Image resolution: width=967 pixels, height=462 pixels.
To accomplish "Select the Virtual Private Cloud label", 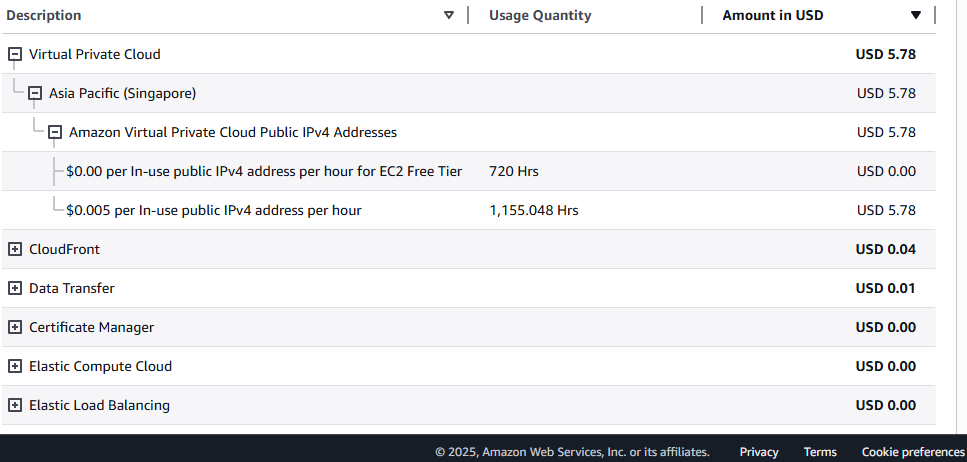I will (x=94, y=54).
